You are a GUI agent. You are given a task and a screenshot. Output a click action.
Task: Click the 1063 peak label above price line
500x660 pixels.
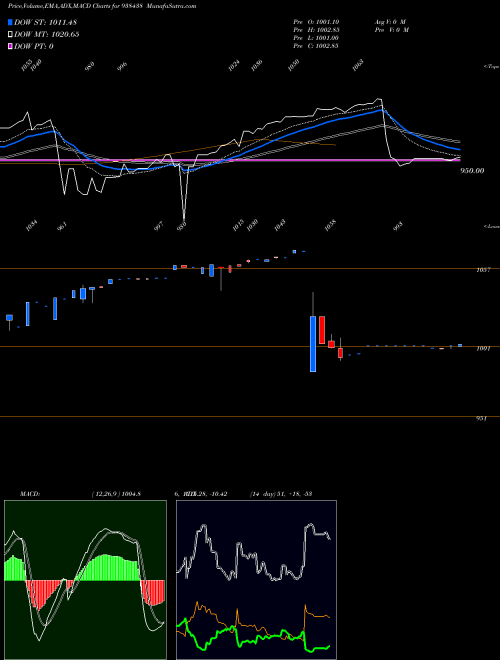tap(358, 65)
